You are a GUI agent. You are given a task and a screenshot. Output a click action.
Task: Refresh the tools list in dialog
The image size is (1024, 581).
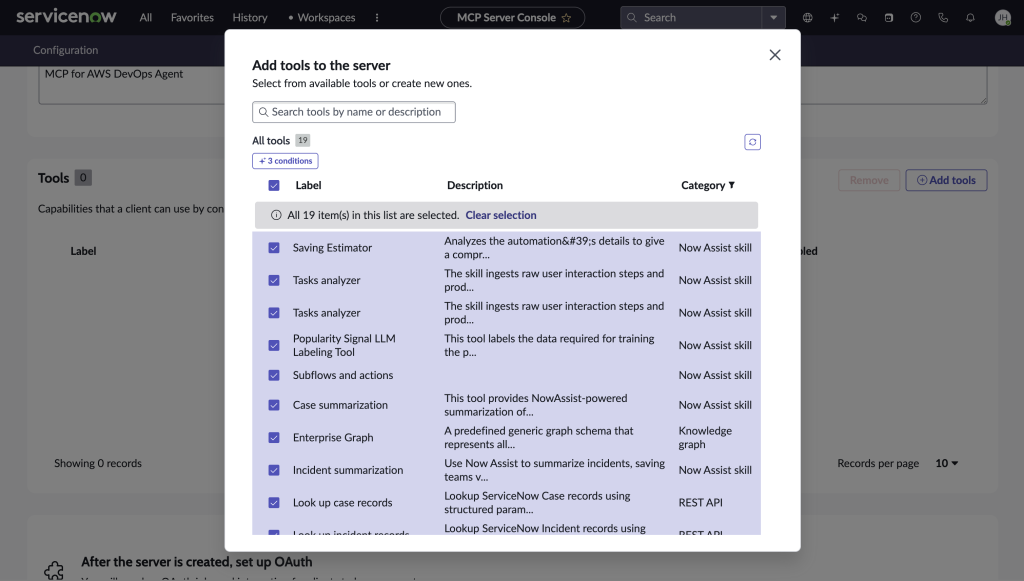click(752, 142)
